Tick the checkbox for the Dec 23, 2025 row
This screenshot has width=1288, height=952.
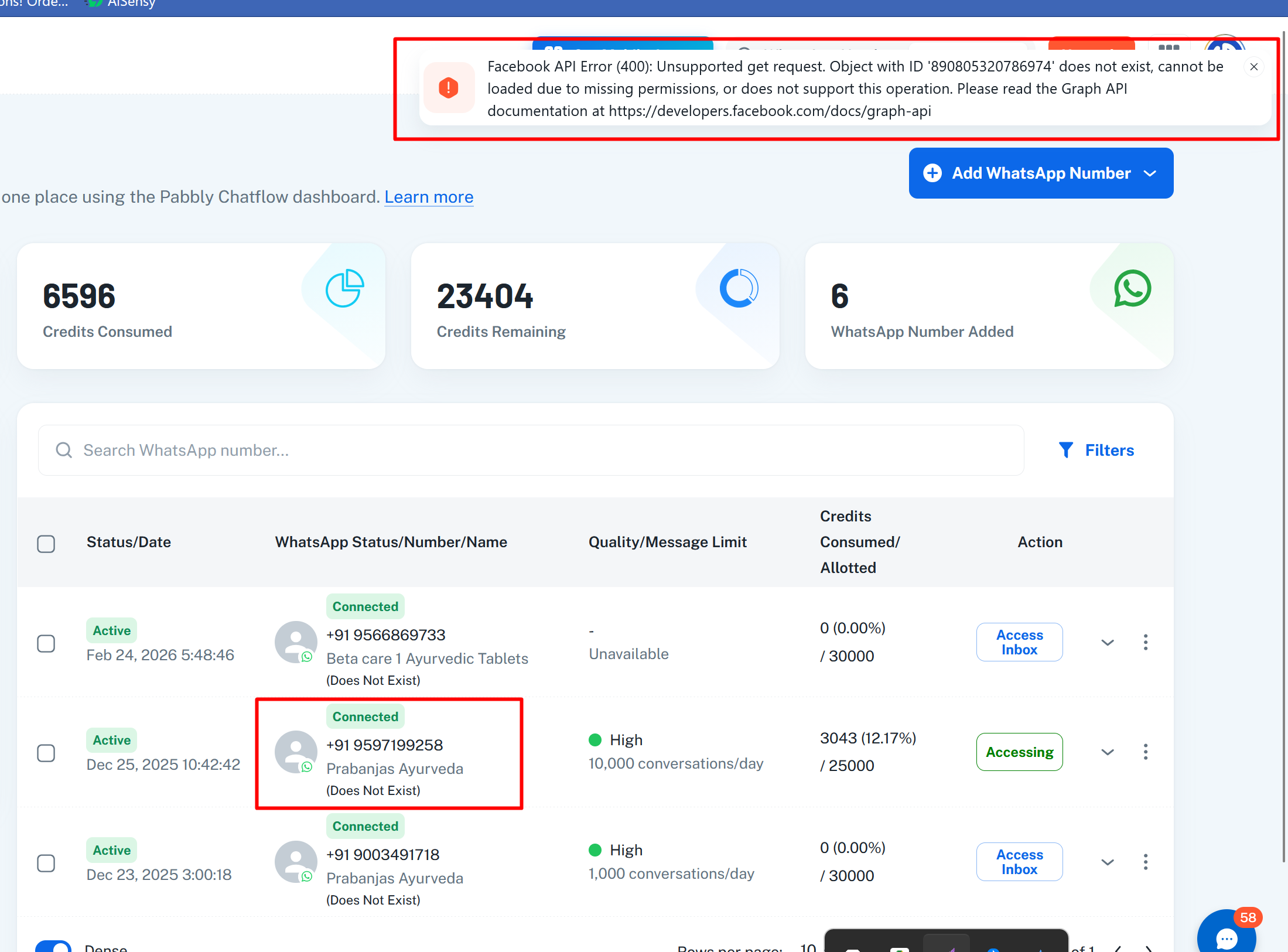pos(46,863)
